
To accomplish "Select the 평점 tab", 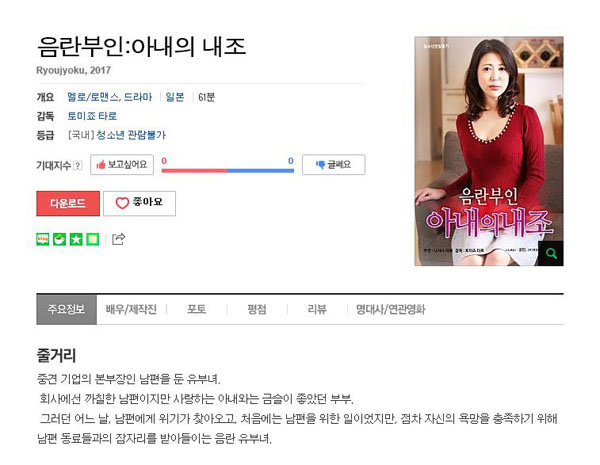I will pos(257,309).
